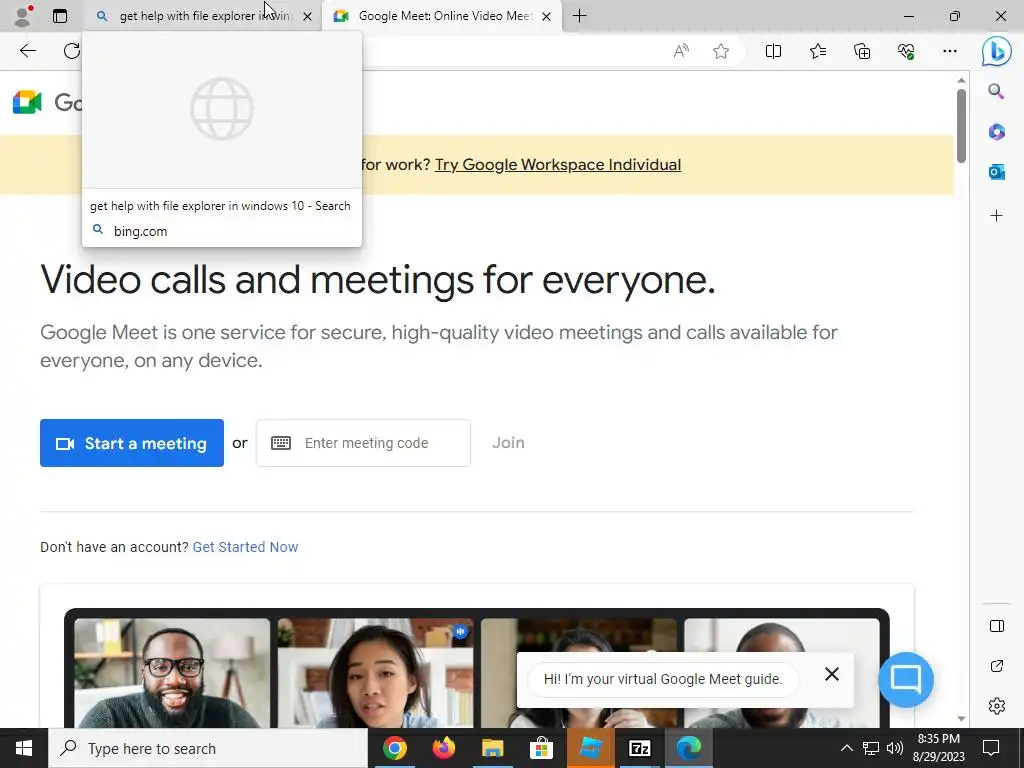Open Settings and more ellipsis menu
Image resolution: width=1024 pixels, height=768 pixels.
(950, 51)
